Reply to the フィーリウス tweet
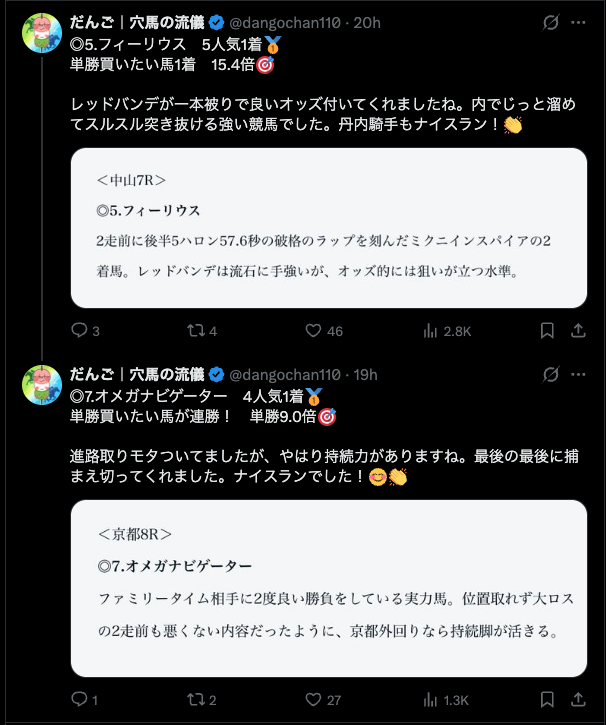The width and height of the screenshot is (606, 725). (80, 331)
